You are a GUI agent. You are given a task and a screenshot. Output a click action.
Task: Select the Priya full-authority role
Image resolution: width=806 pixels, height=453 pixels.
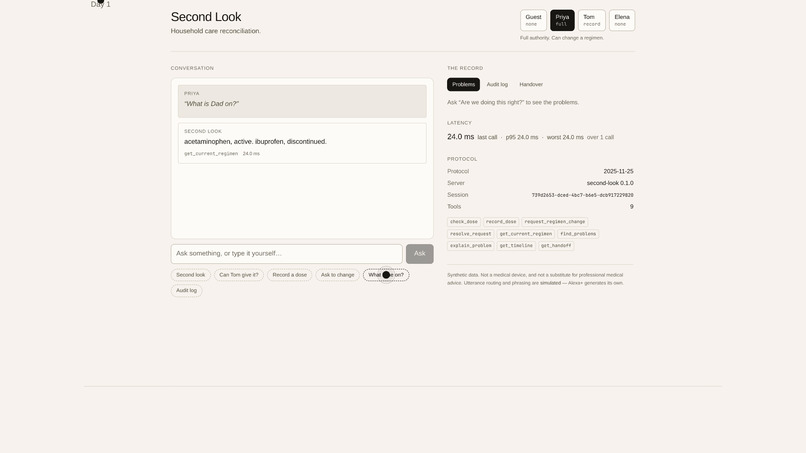tap(562, 20)
